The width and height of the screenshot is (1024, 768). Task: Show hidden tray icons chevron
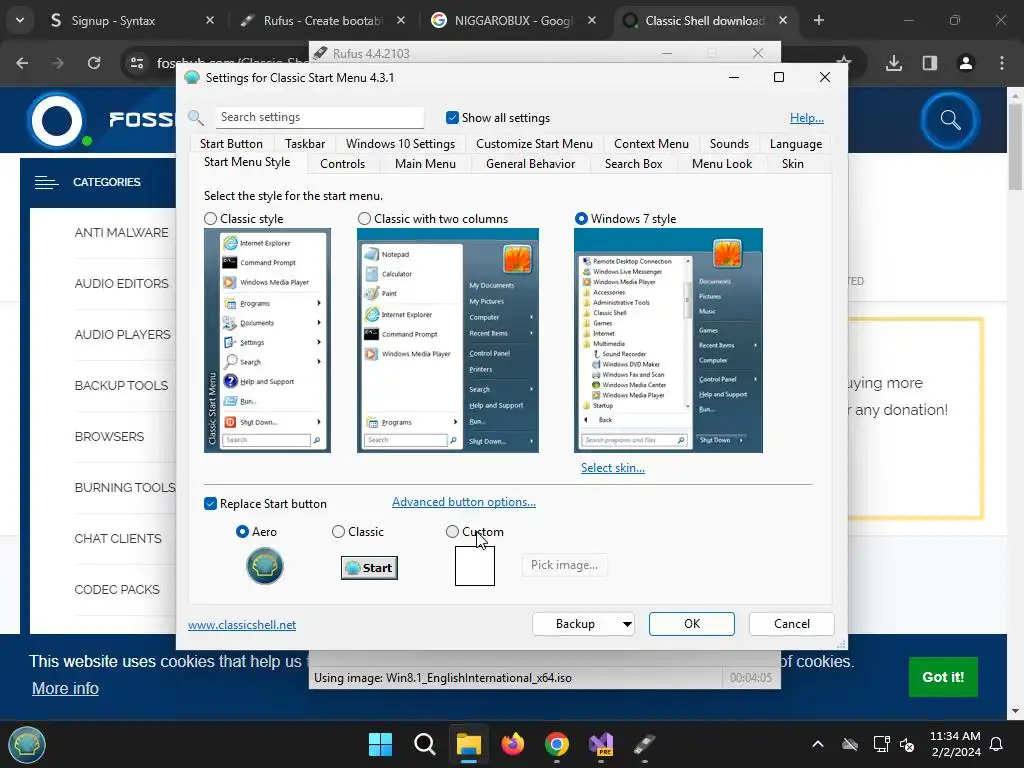tap(818, 744)
